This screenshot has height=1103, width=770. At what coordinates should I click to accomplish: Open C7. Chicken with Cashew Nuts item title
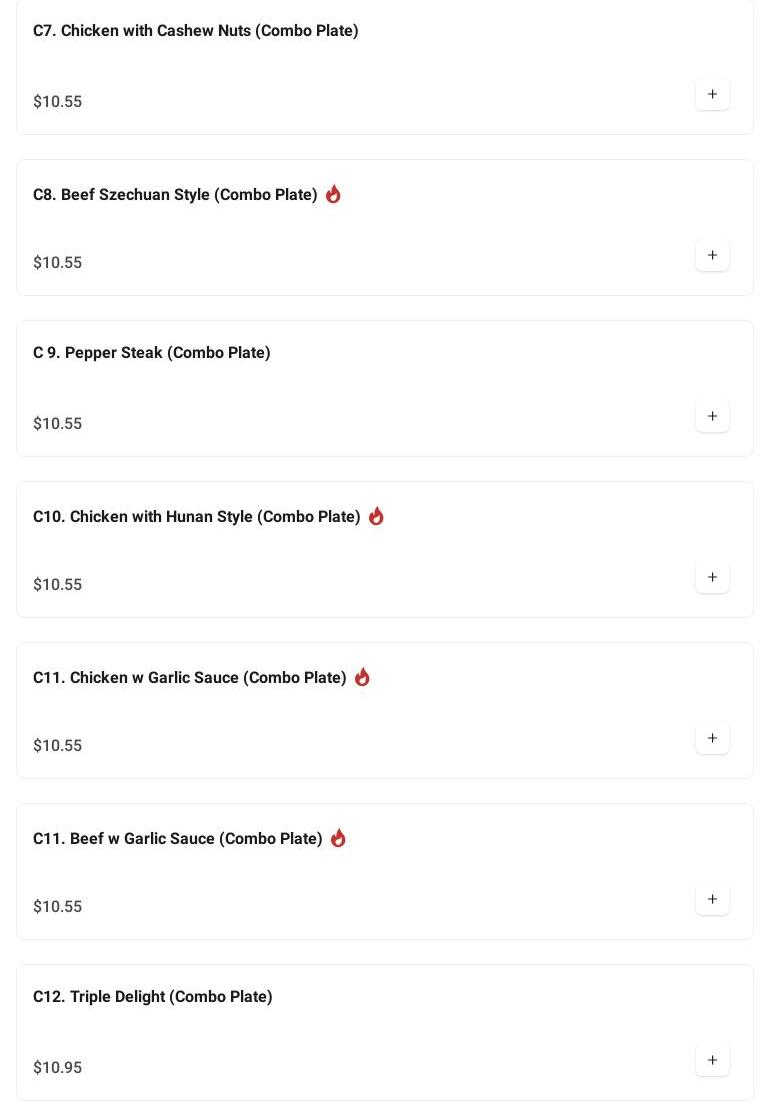point(195,31)
